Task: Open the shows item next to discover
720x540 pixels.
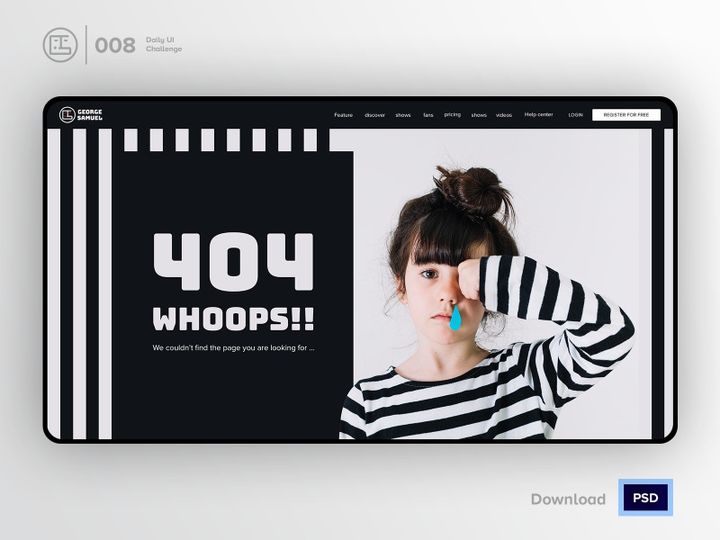Action: [x=403, y=115]
